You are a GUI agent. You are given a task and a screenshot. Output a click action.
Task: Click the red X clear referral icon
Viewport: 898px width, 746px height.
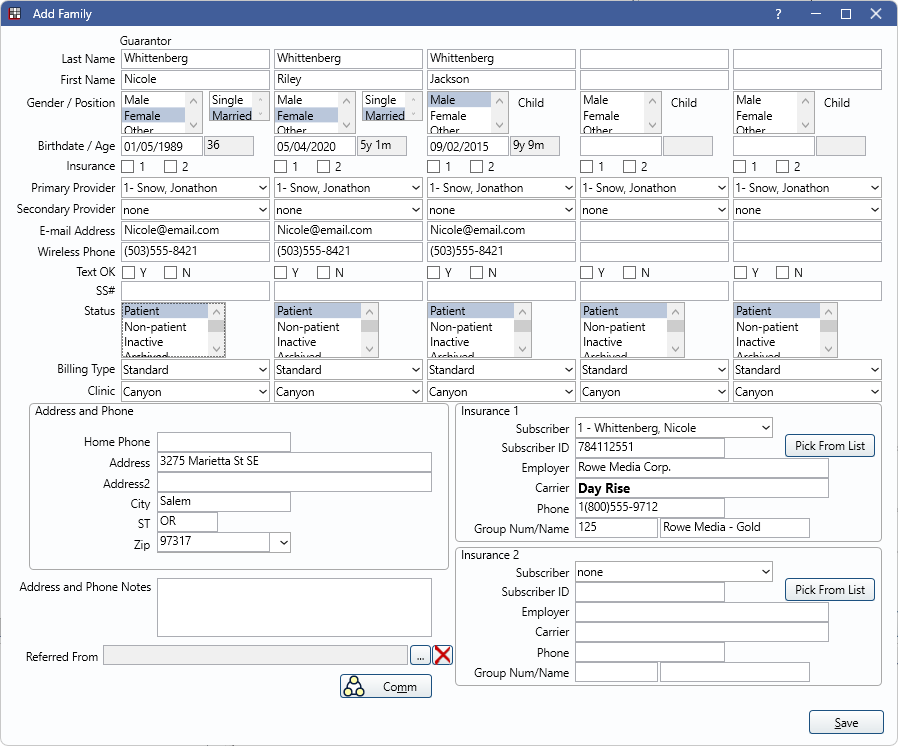click(443, 655)
